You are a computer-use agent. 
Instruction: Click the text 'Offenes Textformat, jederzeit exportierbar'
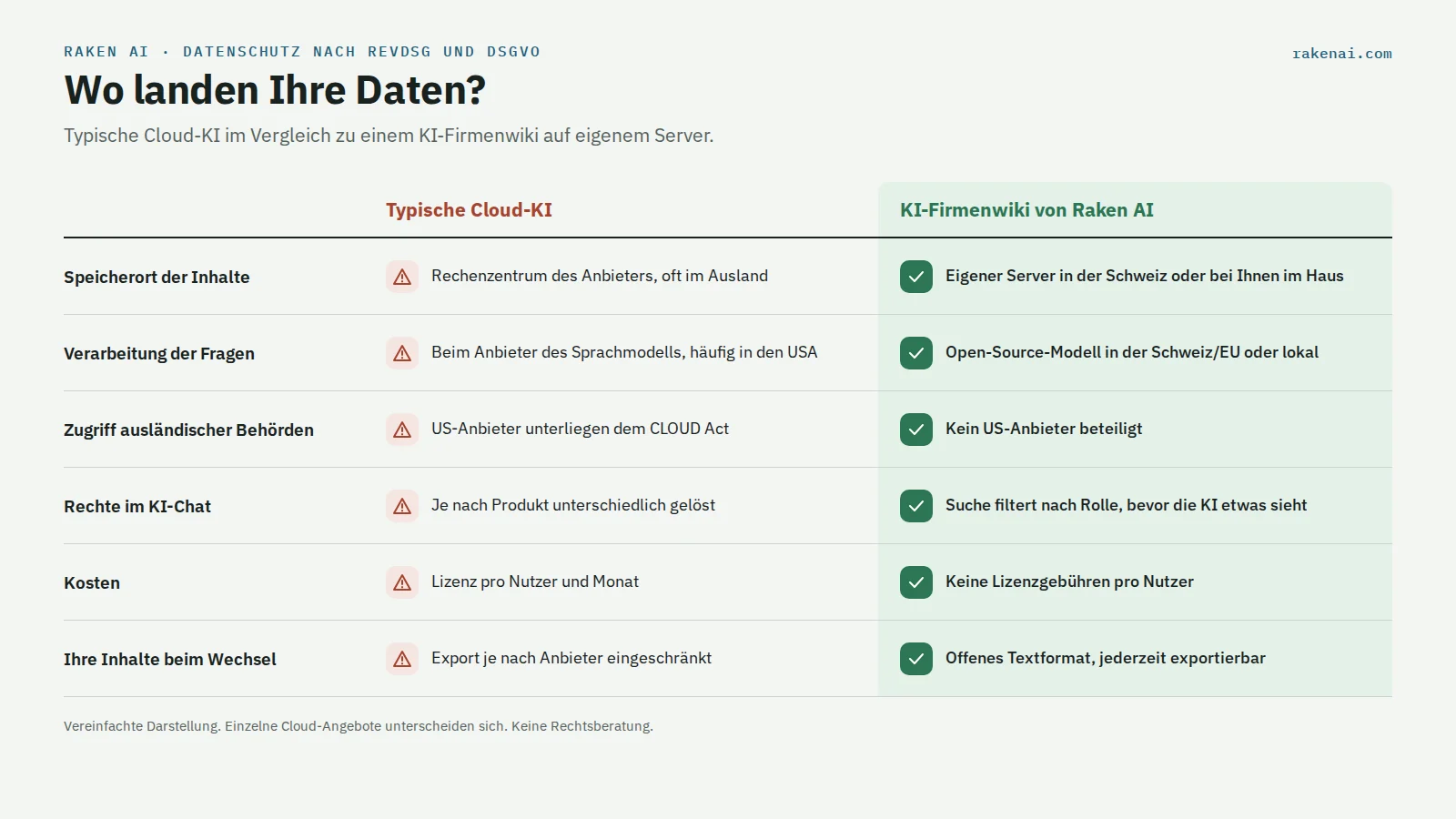(x=1106, y=658)
